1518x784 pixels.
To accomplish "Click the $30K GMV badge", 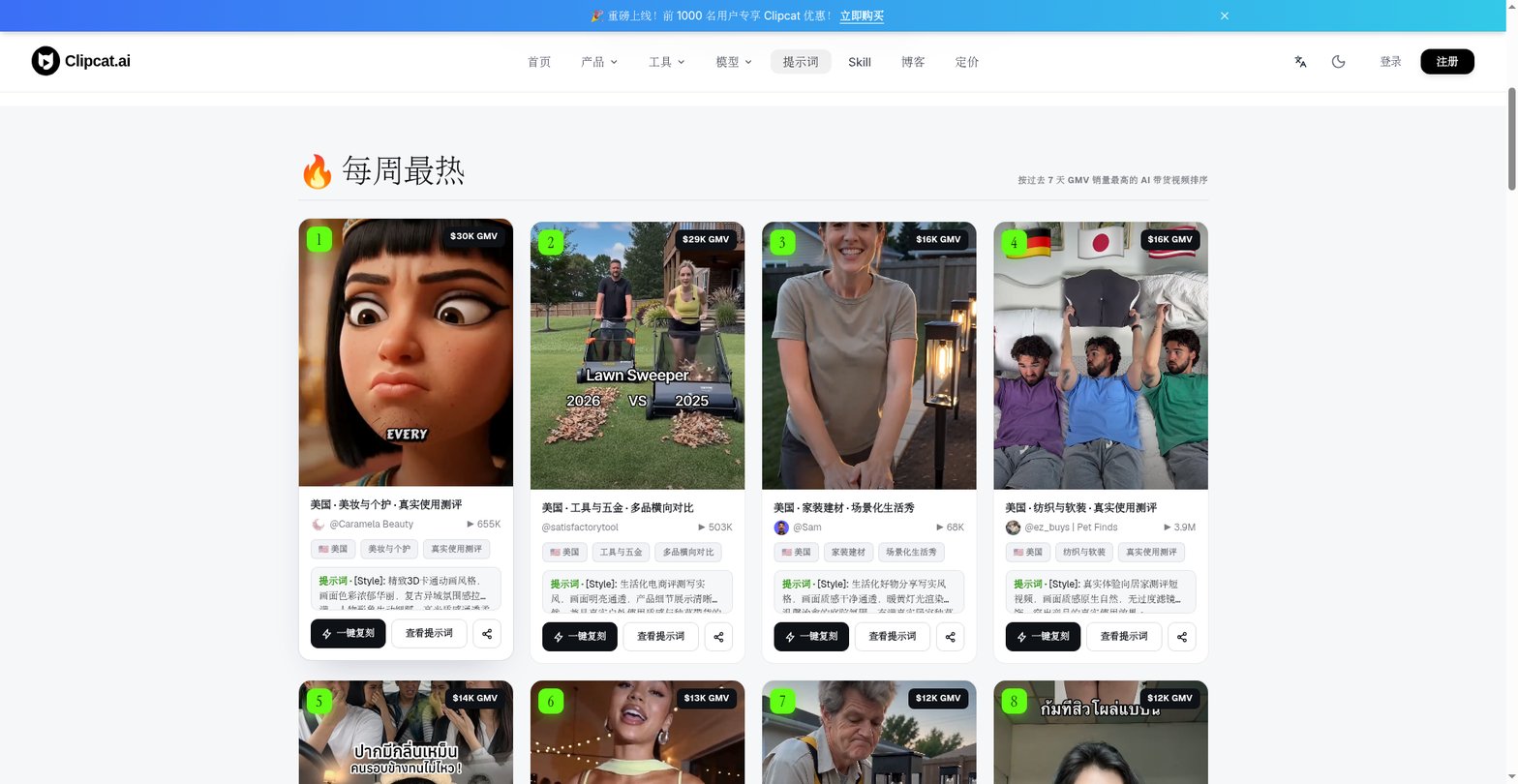I will 473,236.
